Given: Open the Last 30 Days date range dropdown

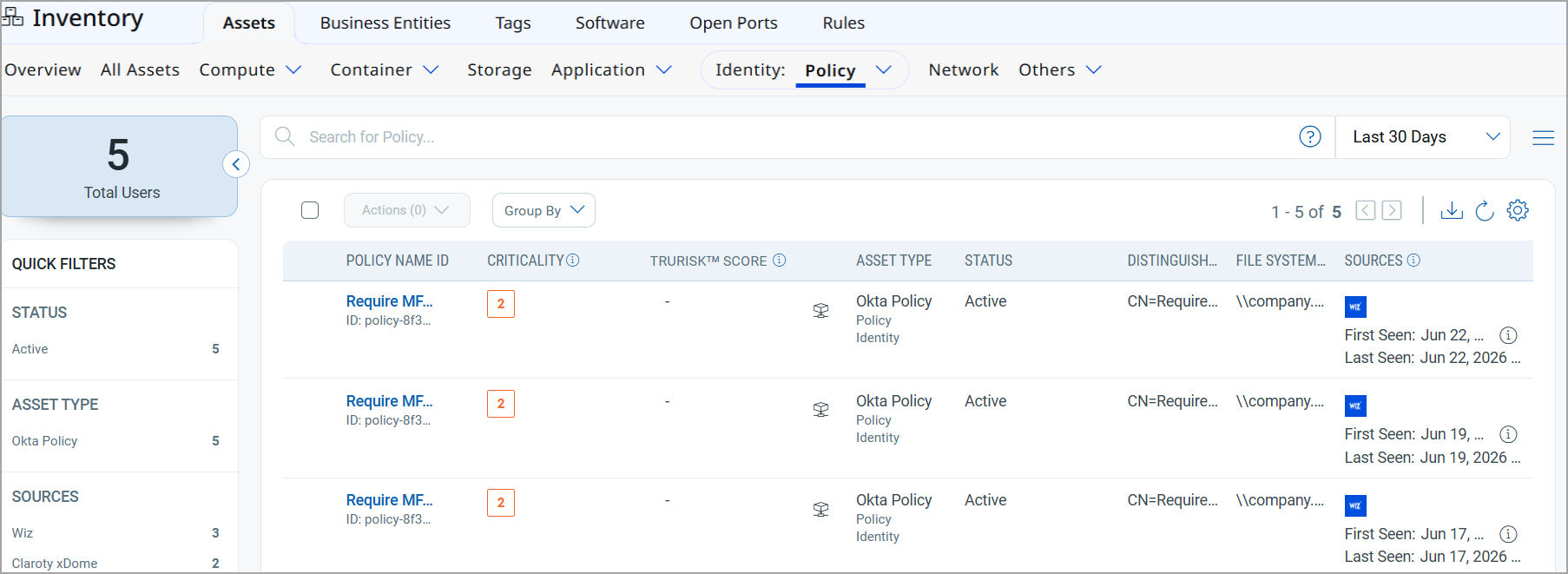Looking at the screenshot, I should click(x=1422, y=137).
